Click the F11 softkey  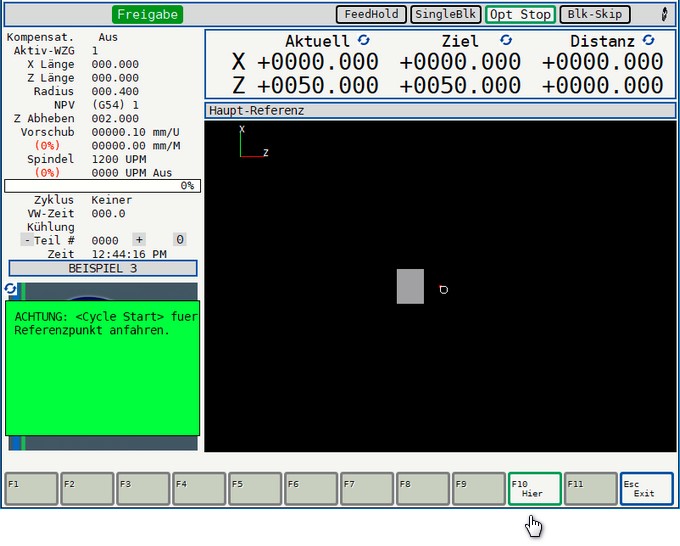pos(591,489)
